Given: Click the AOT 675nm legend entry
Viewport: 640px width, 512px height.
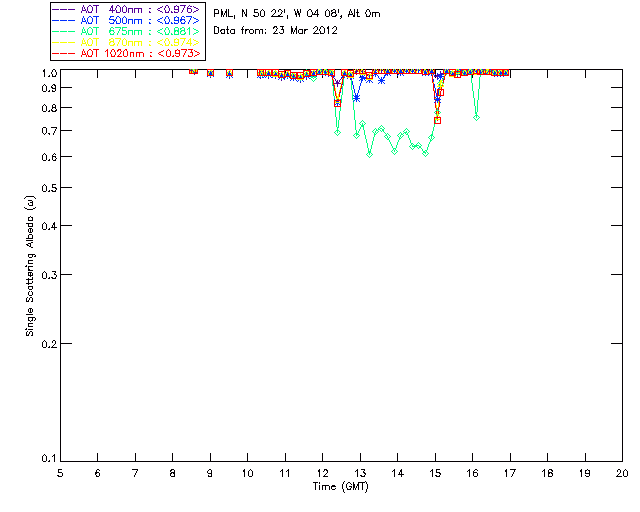Looking at the screenshot, I should [127, 31].
